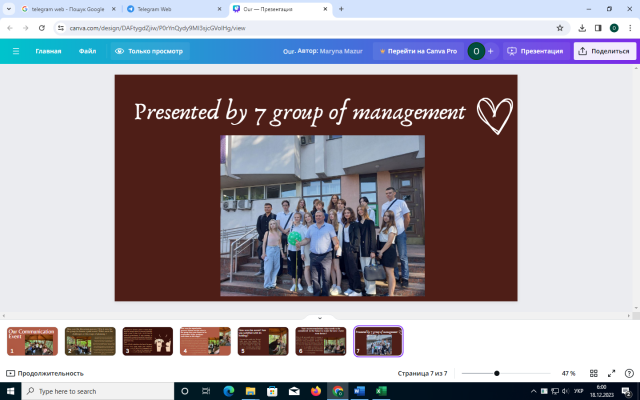Open Microsoft Store from taskbar
Screen dimensions: 640x400
(272, 391)
